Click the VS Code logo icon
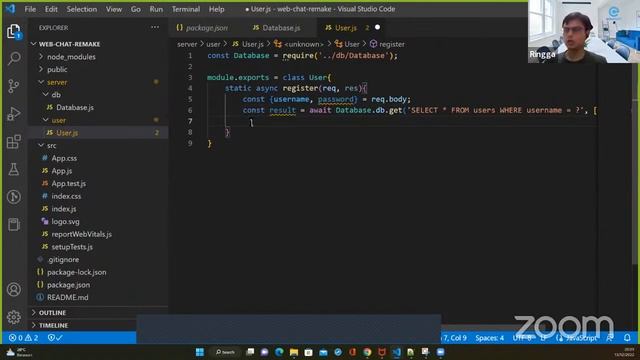 coord(10,9)
